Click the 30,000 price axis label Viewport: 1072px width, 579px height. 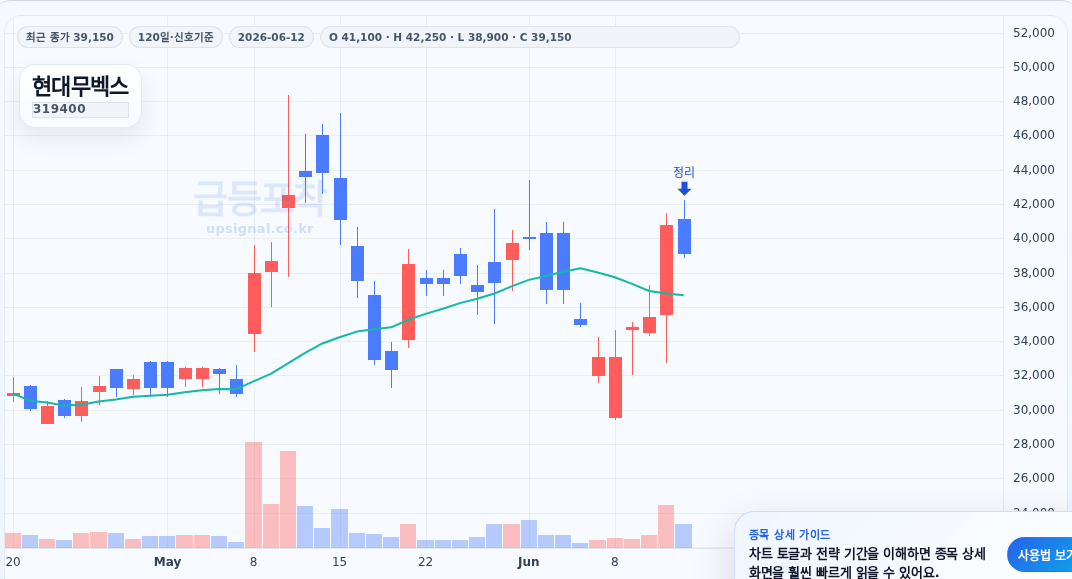[1034, 409]
